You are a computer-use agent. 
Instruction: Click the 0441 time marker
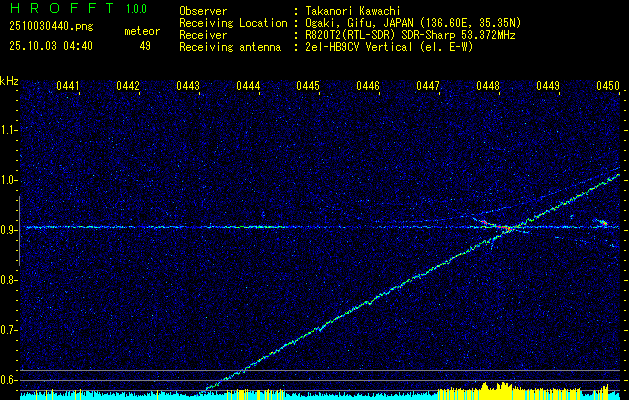[x=67, y=86]
